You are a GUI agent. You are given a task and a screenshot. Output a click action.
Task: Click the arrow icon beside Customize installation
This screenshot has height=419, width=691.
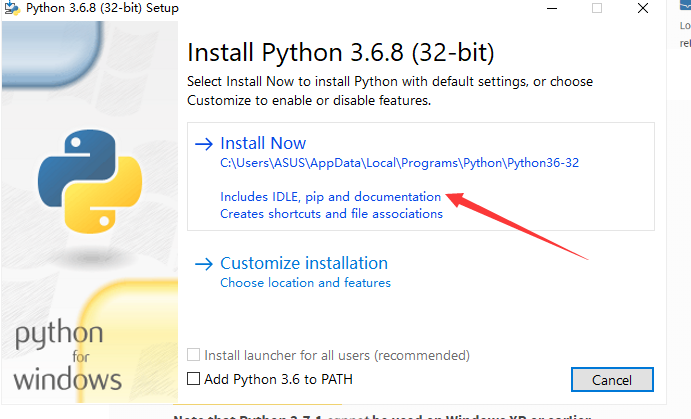pos(204,264)
